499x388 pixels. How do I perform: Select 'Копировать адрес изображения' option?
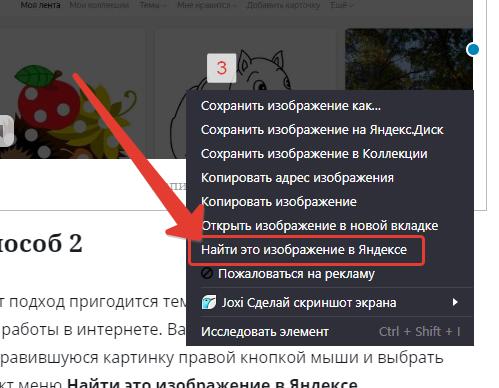pos(330,178)
